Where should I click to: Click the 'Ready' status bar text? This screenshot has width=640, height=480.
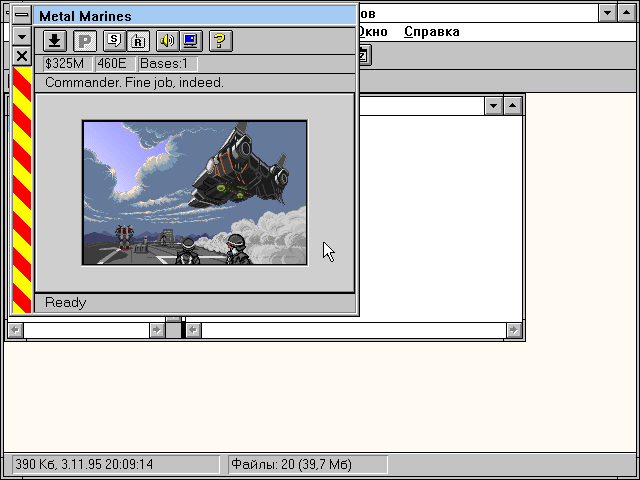66,302
